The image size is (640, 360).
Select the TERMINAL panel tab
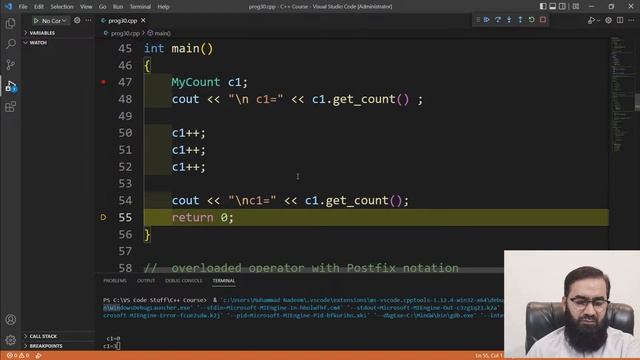click(x=224, y=281)
